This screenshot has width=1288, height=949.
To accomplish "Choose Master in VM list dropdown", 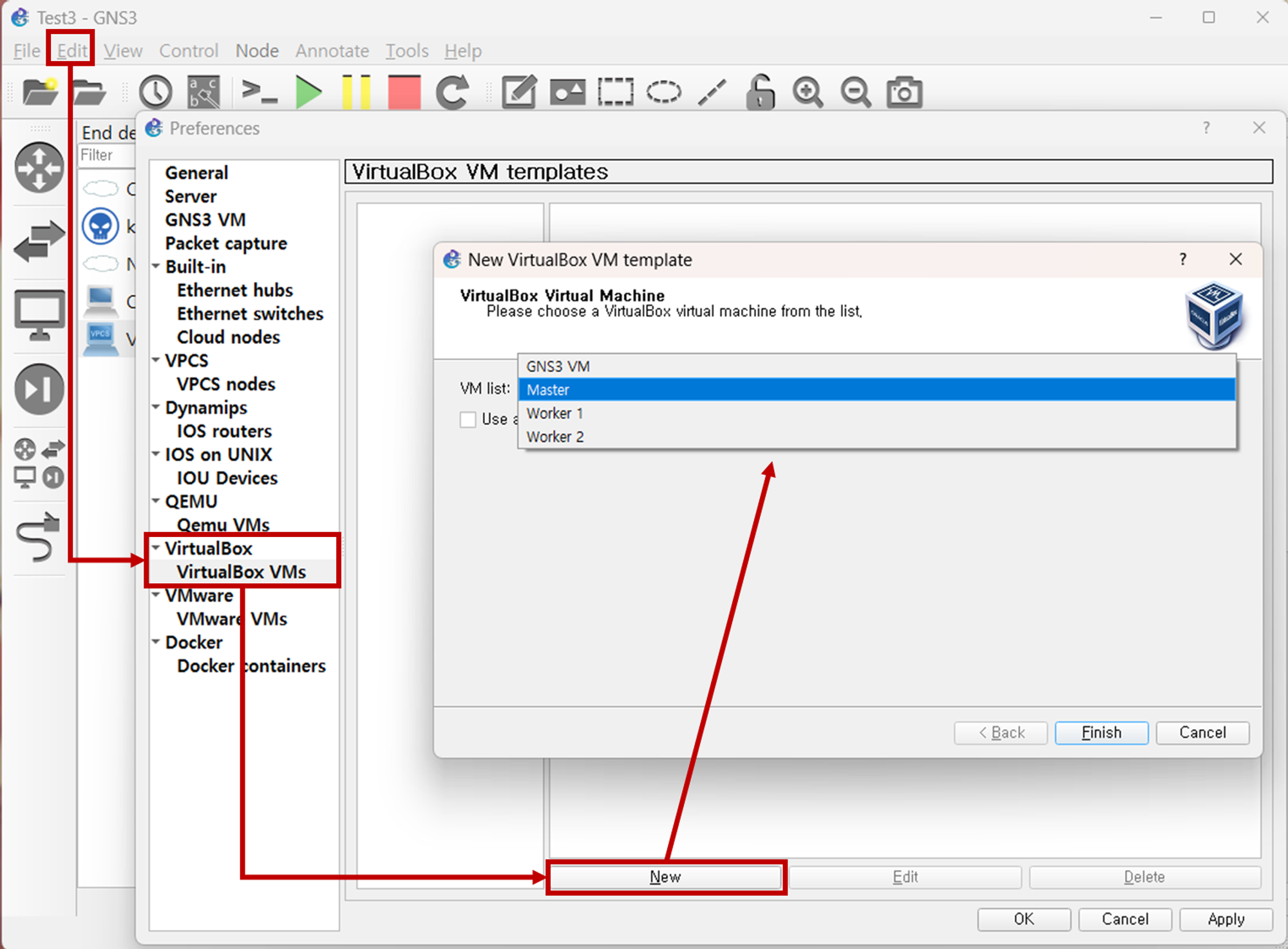I will pos(876,390).
